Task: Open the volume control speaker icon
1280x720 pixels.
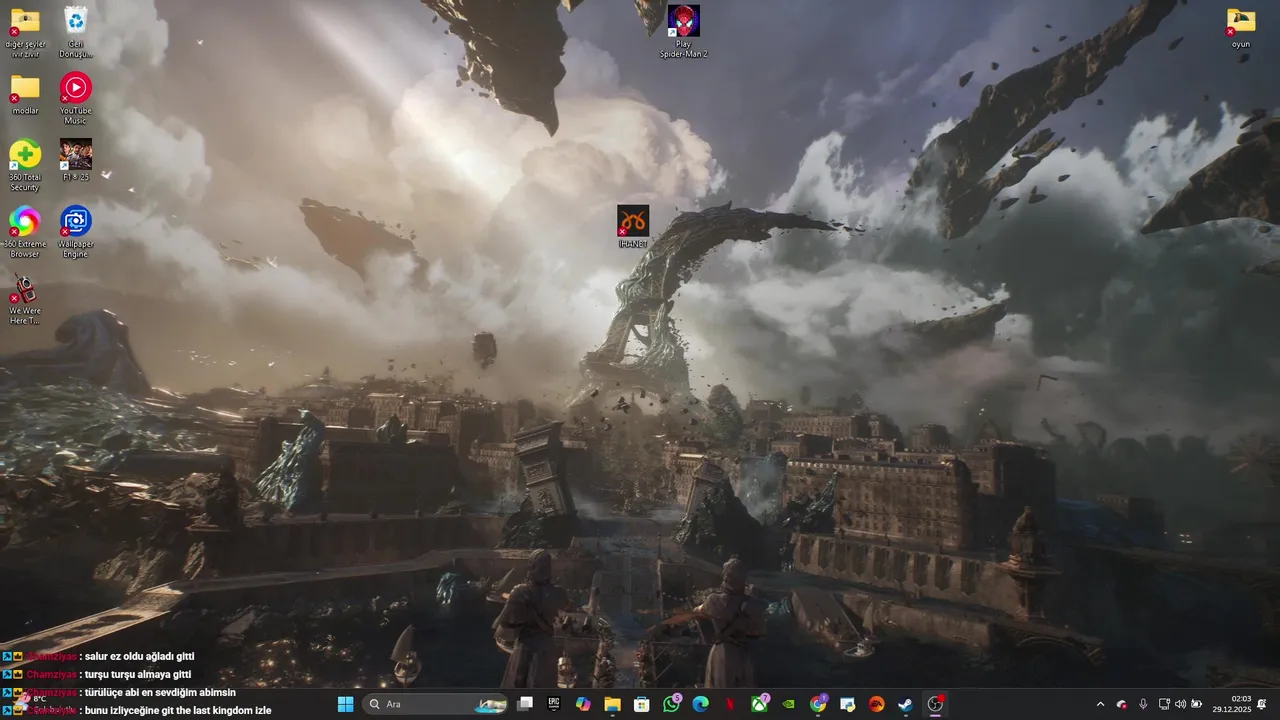Action: 1180,704
